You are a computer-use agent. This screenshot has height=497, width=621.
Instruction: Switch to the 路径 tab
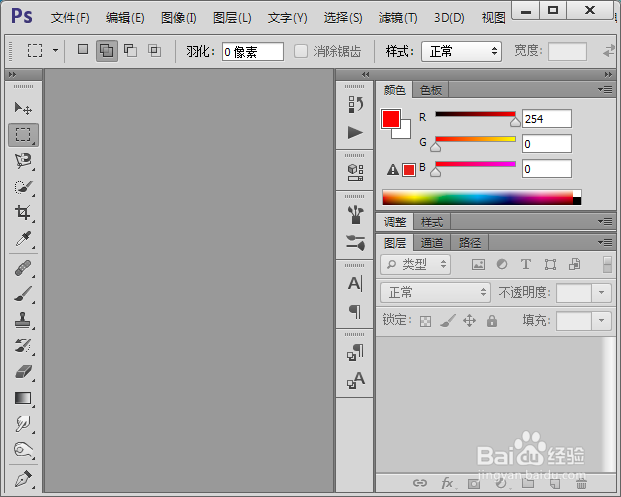click(470, 243)
